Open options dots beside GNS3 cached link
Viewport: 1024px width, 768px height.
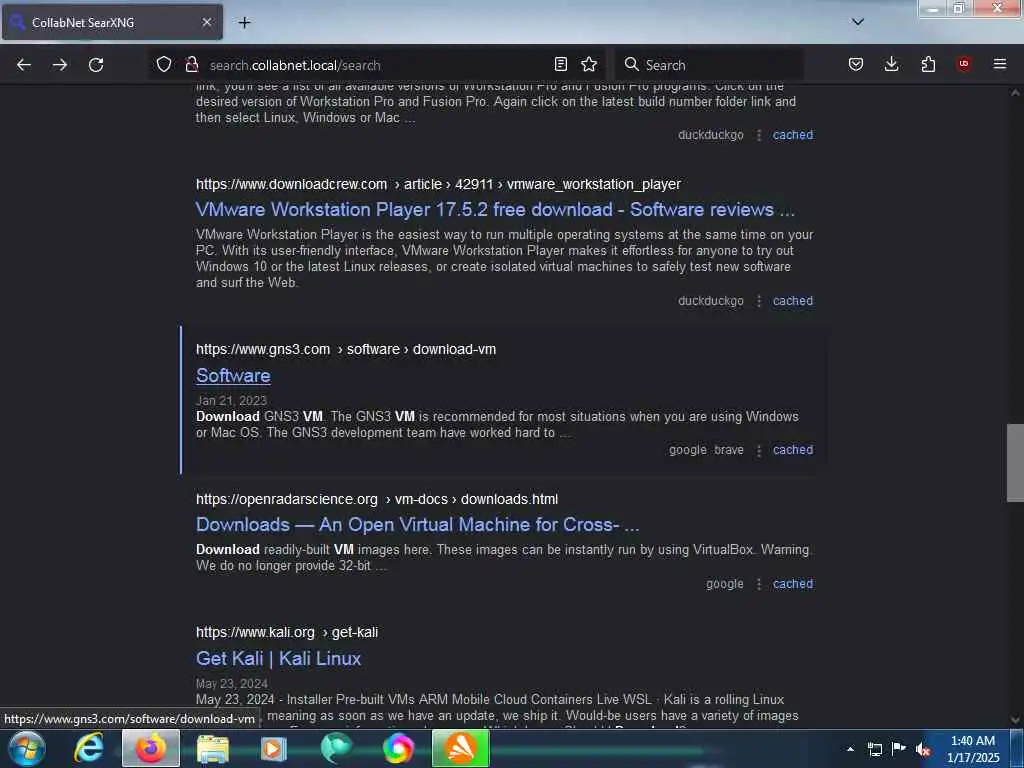[758, 451]
